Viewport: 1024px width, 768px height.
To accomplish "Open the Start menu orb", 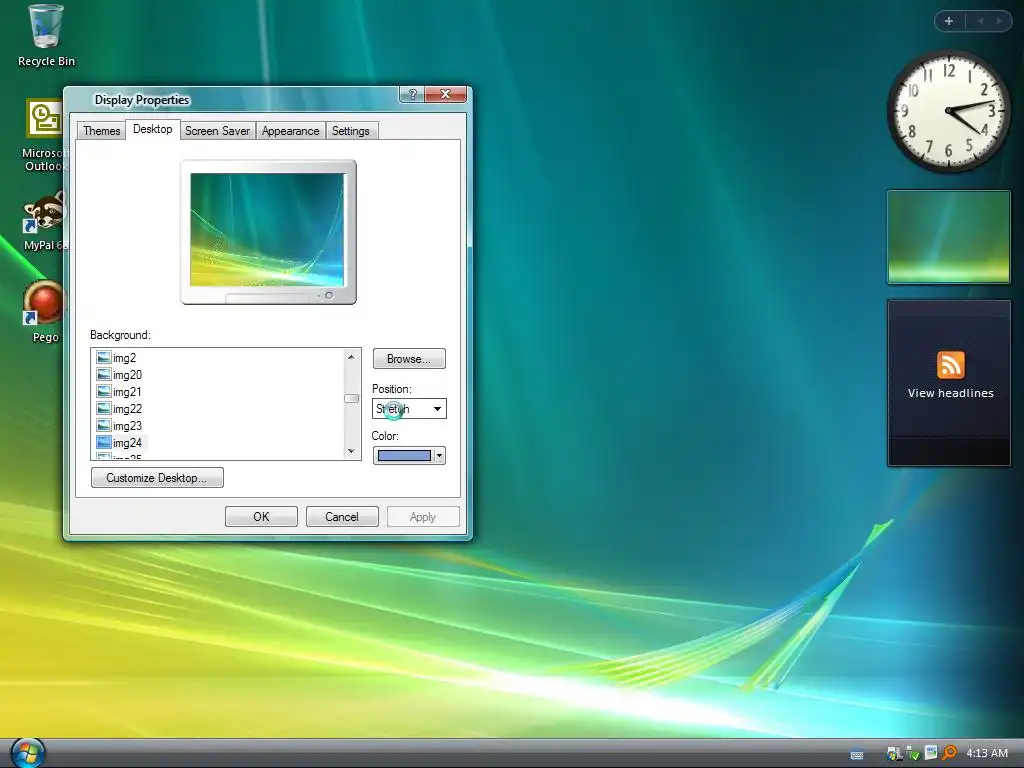I will point(28,753).
